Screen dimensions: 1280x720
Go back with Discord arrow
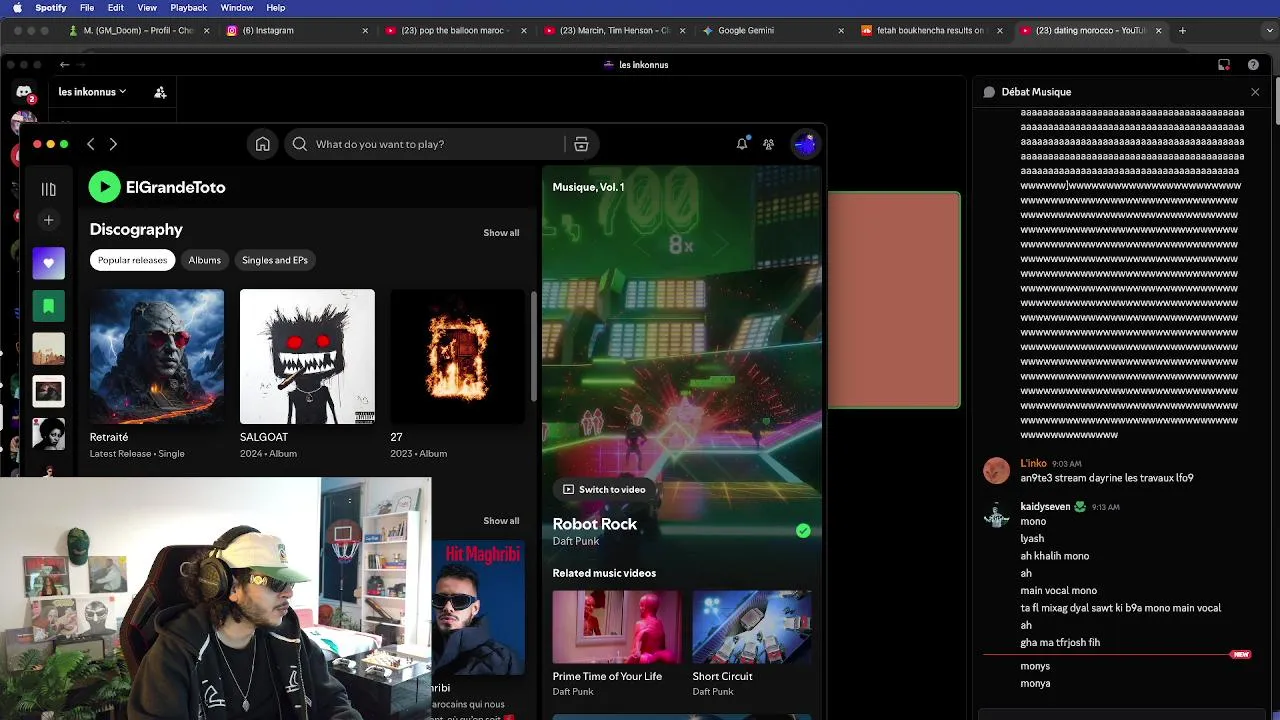tap(64, 65)
